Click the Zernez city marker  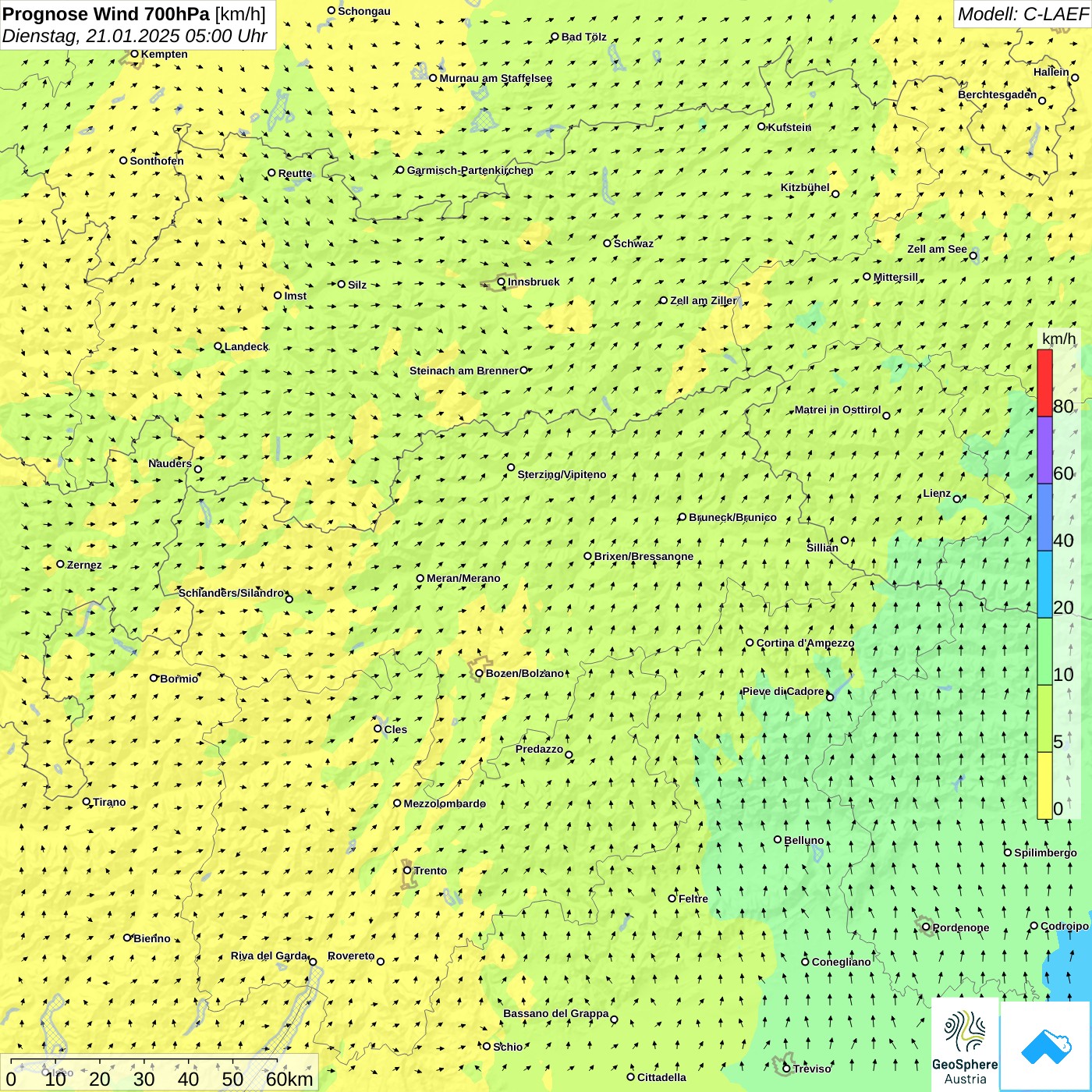click(x=60, y=564)
